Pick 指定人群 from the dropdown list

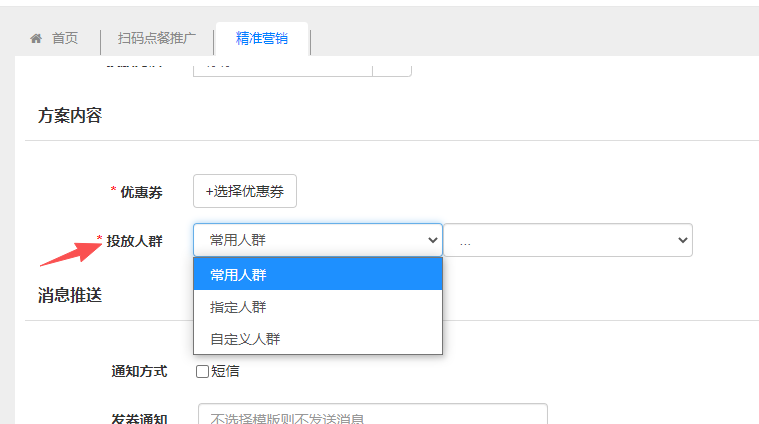(x=317, y=306)
